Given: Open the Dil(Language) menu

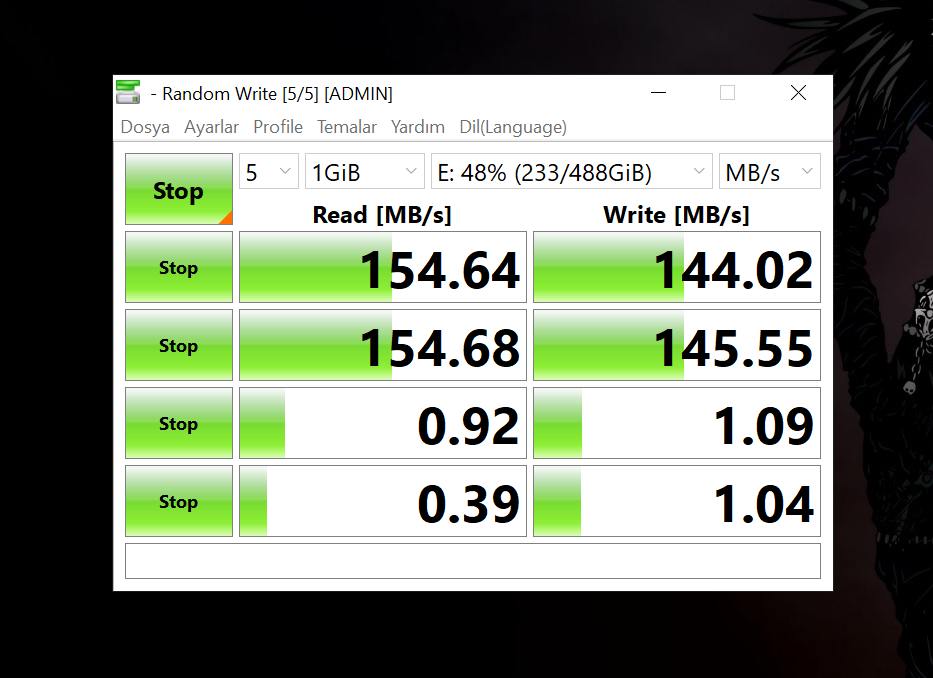Looking at the screenshot, I should coord(512,127).
